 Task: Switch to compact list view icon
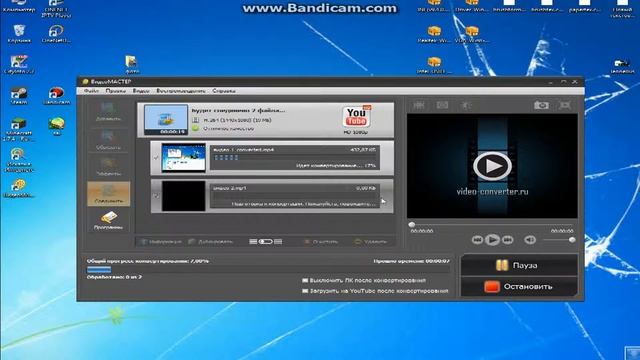[253, 242]
